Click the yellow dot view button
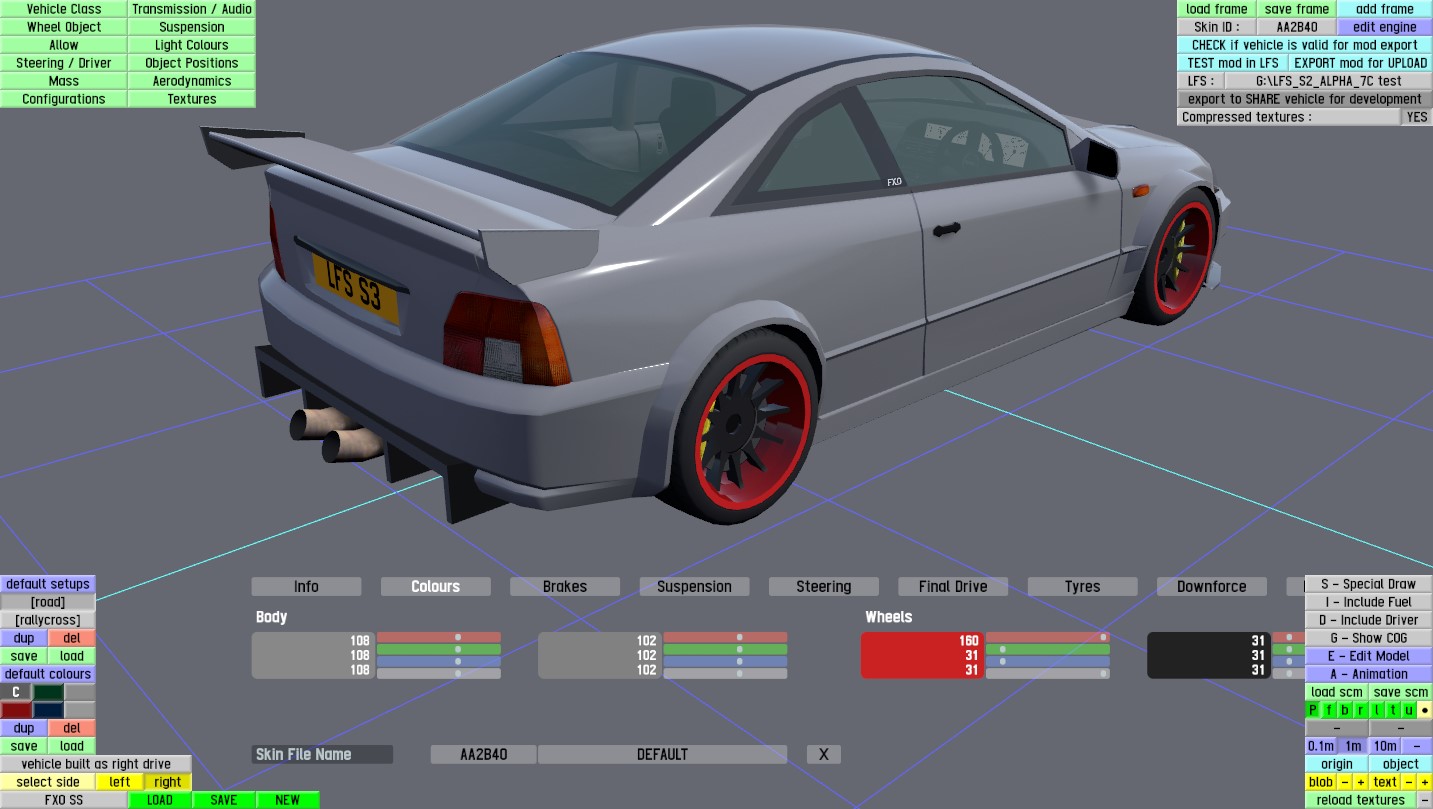This screenshot has height=809, width=1433. coord(1425,710)
